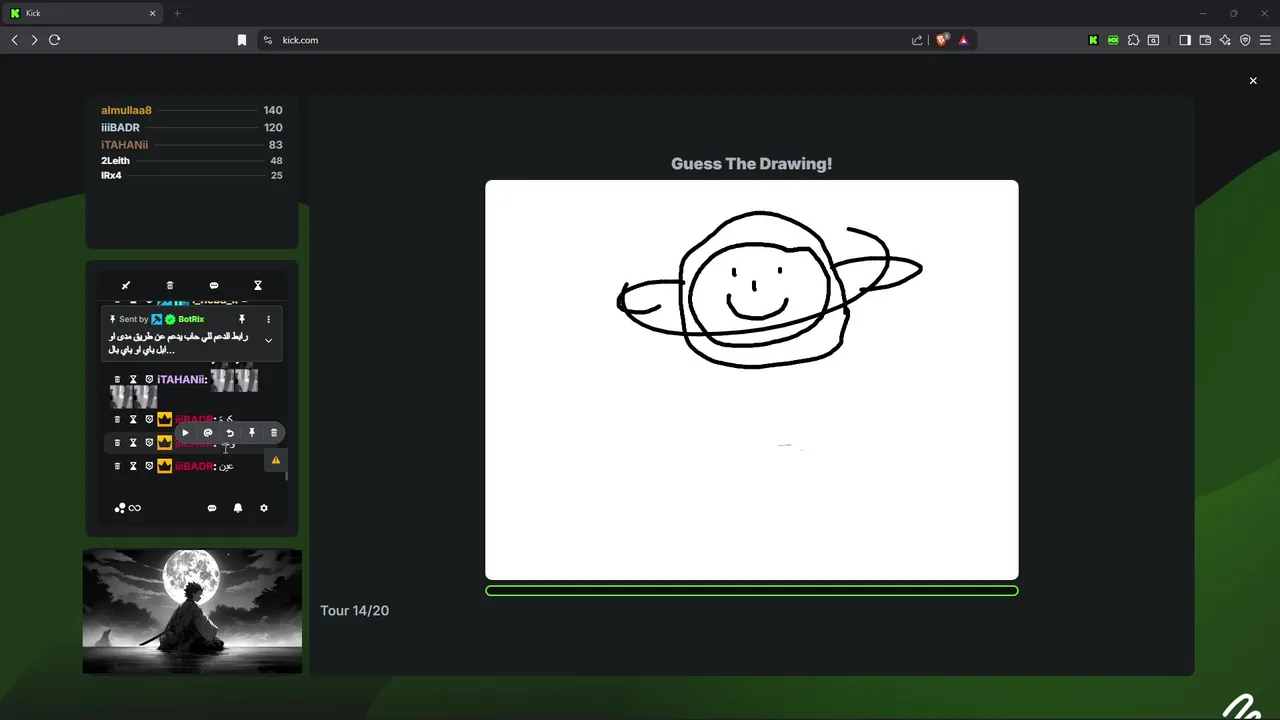Select almullaa8 in the leaderboard
1280x720 pixels.
point(126,110)
